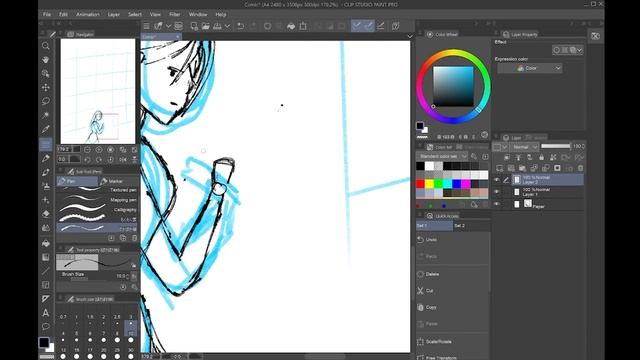Click the Lock layer icon

coord(541,157)
